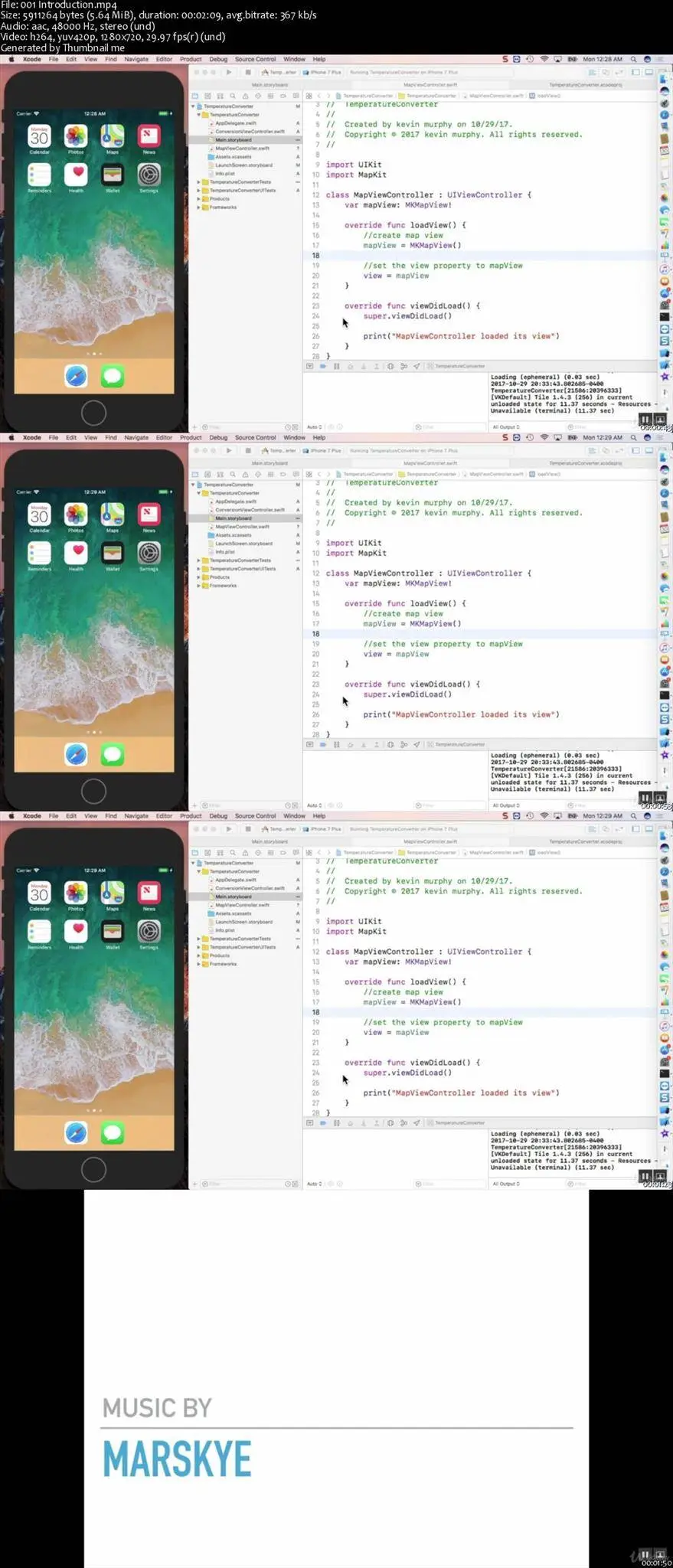The height and width of the screenshot is (1568, 673).
Task: Open Maps app in the third frame's simulator
Action: 113,893
